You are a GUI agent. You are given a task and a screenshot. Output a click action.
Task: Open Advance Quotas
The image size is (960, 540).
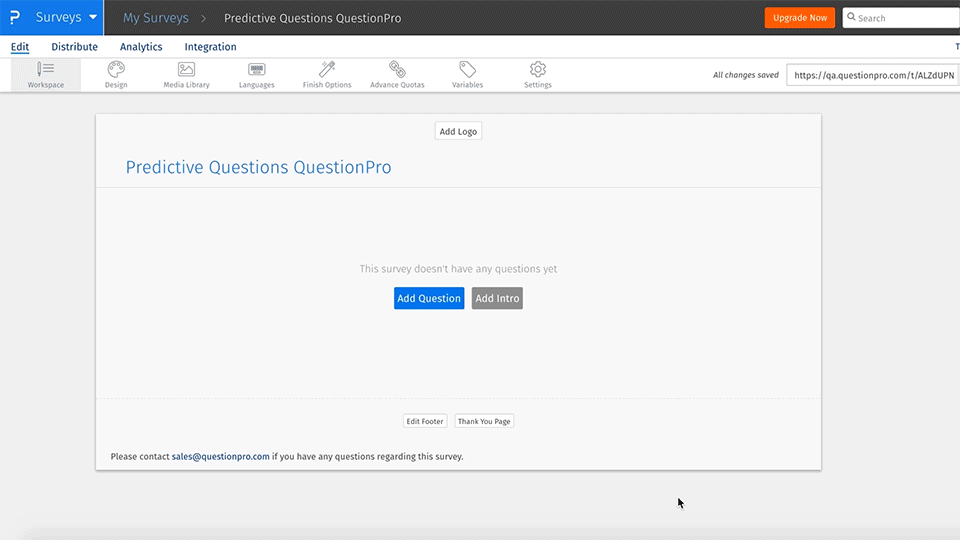click(x=397, y=75)
